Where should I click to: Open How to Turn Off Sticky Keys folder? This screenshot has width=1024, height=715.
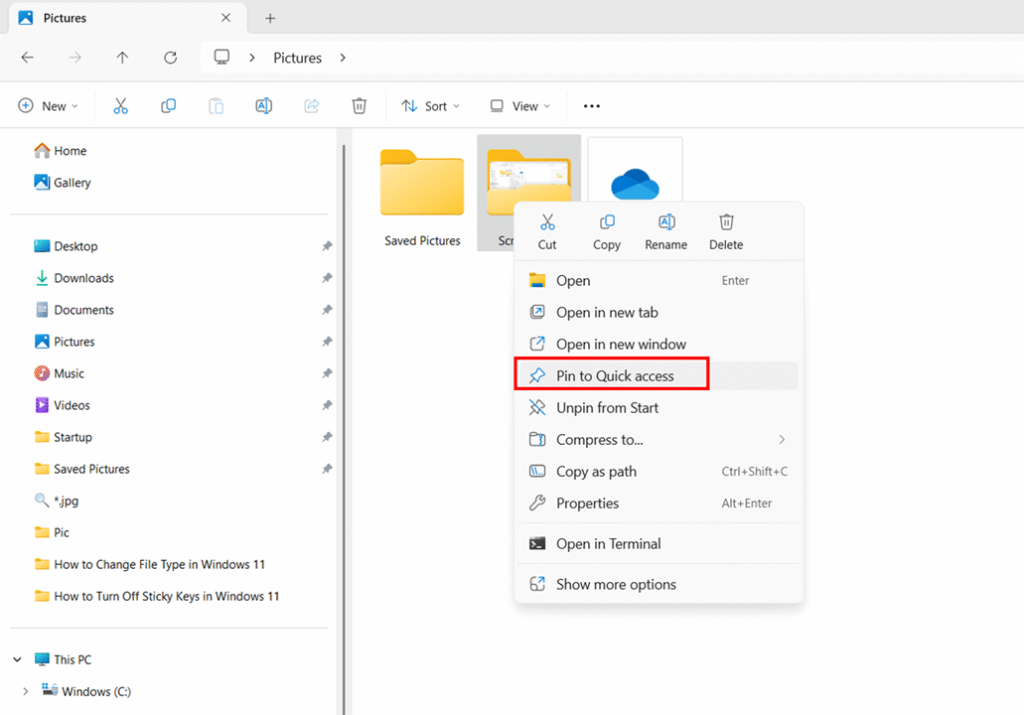click(157, 596)
